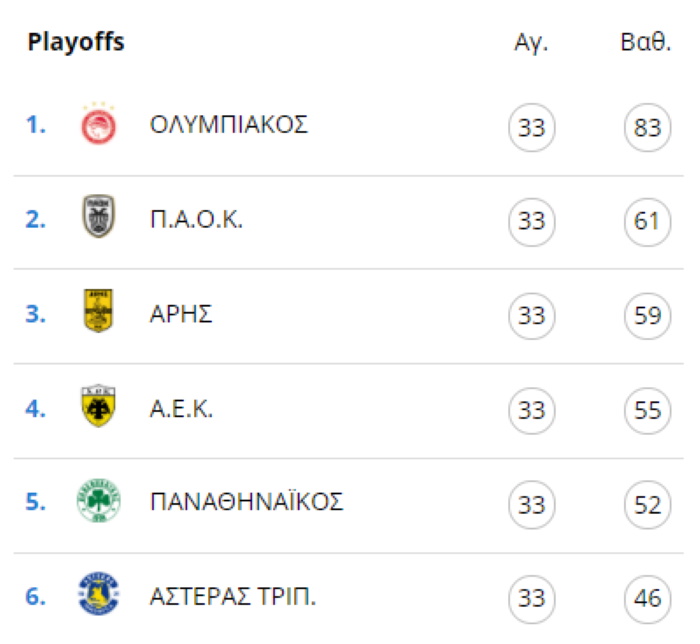700x644 pixels.
Task: Click the Βαθ. column header
Action: [x=646, y=42]
